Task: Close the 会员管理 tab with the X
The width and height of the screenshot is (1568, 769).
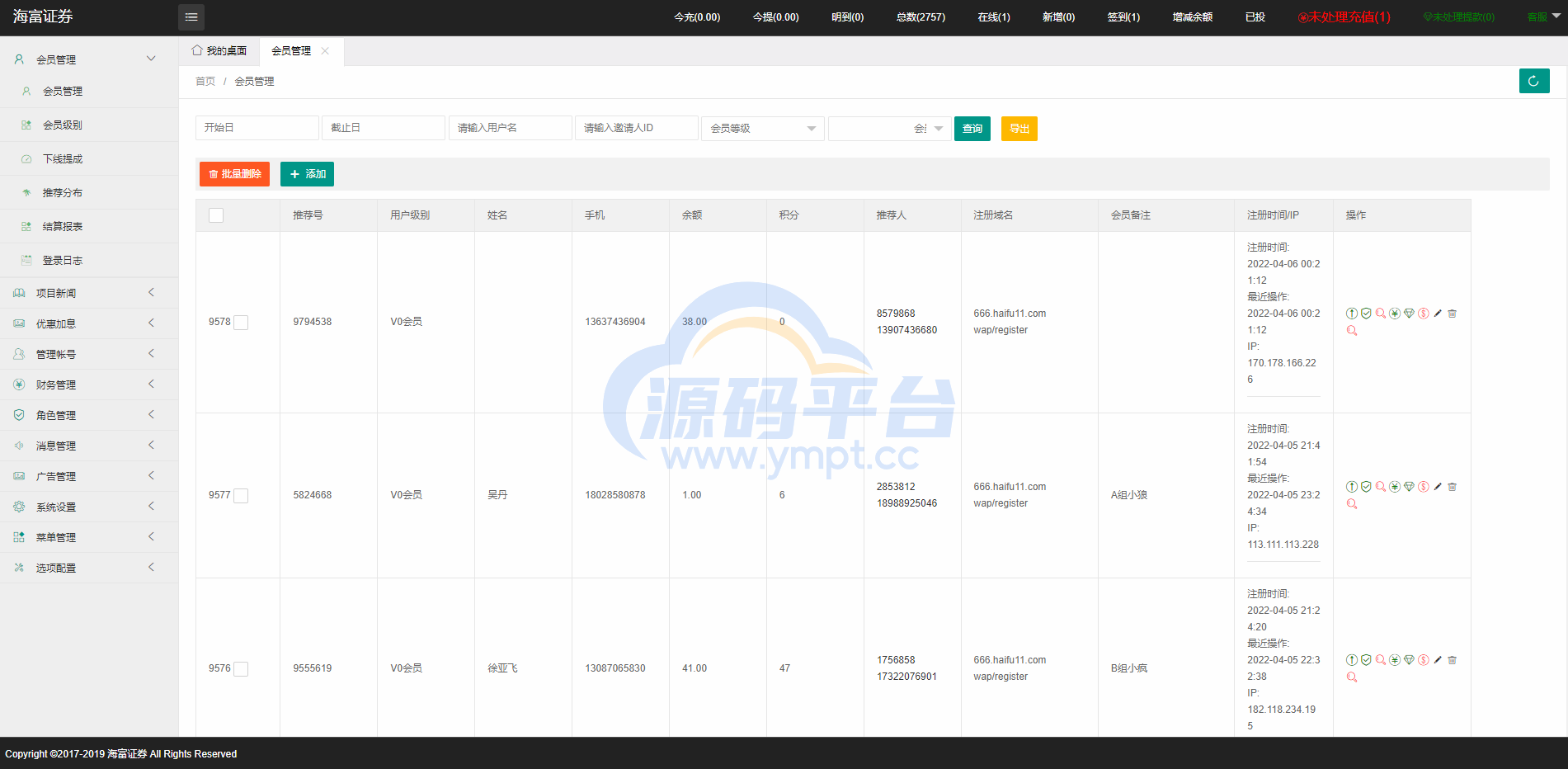Action: point(325,51)
